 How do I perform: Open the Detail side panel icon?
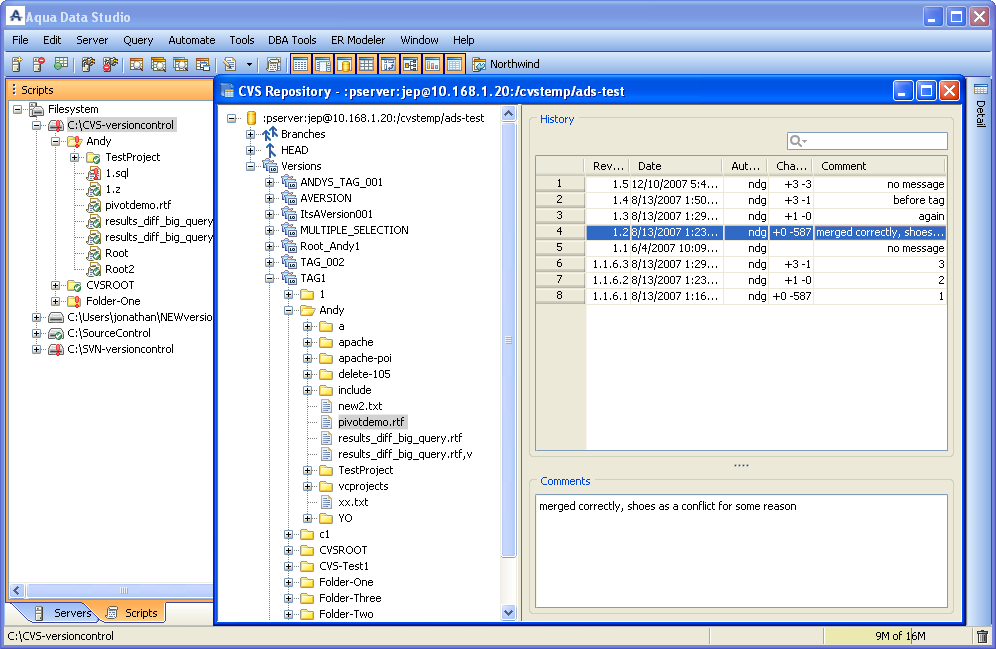pyautogui.click(x=980, y=90)
